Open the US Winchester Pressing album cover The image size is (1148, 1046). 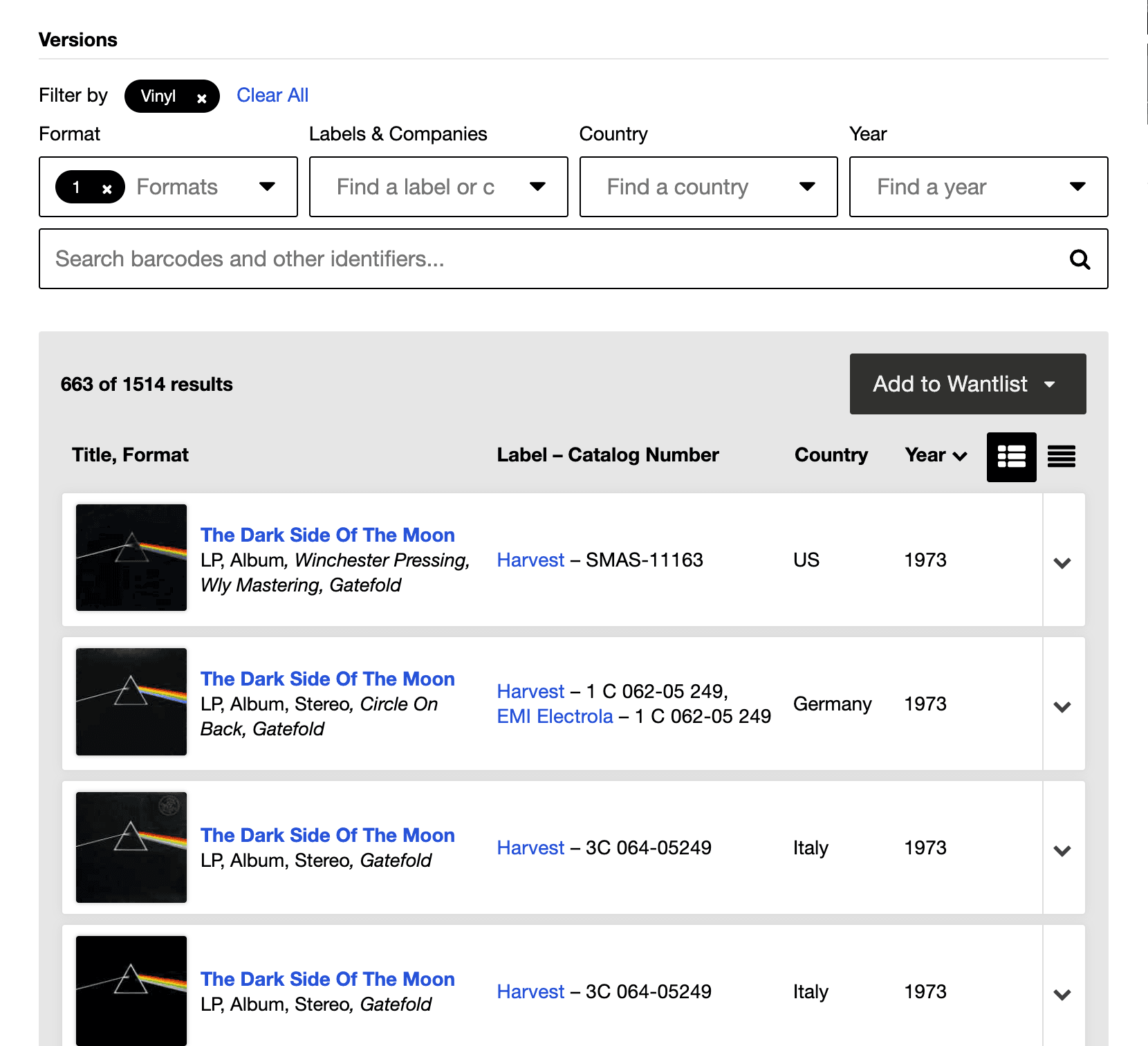pyautogui.click(x=131, y=558)
